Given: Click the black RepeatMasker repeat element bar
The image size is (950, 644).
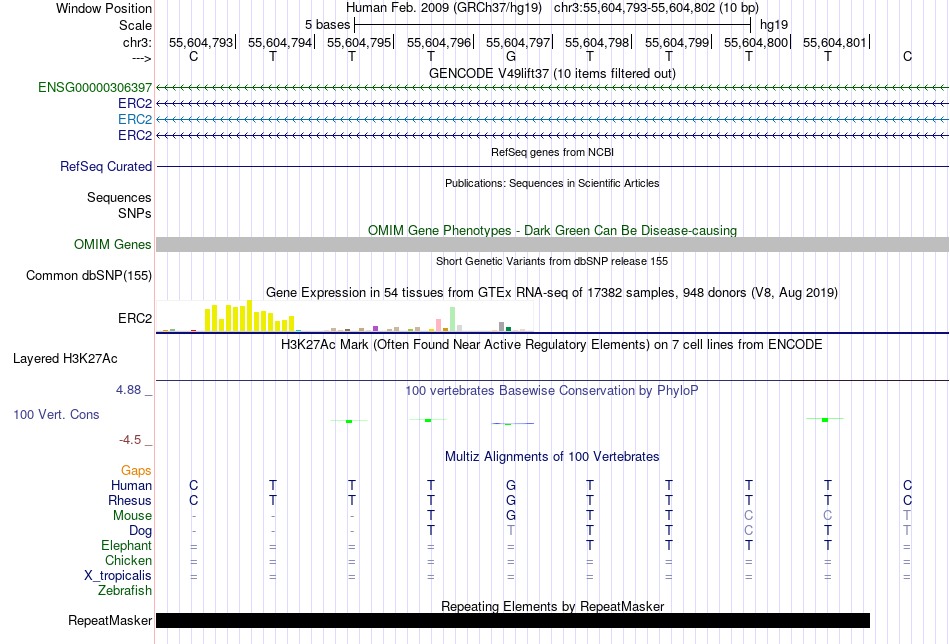Looking at the screenshot, I should (x=513, y=620).
